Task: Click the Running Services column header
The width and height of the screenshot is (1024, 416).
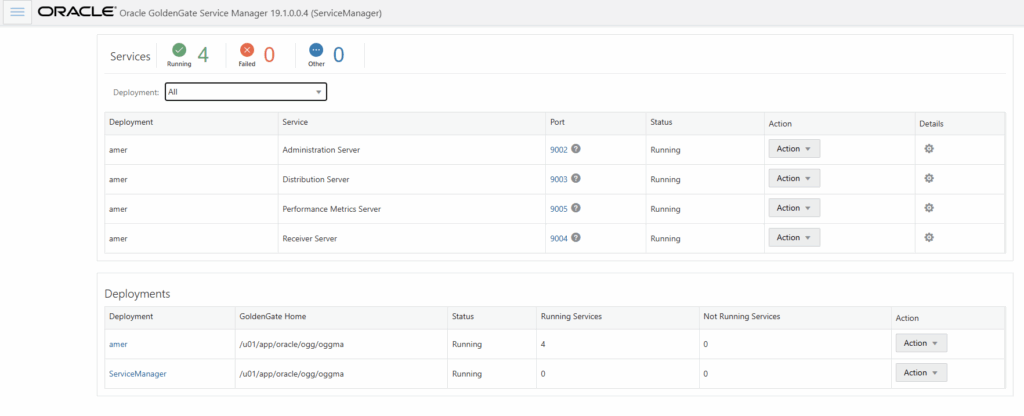Action: pos(571,316)
